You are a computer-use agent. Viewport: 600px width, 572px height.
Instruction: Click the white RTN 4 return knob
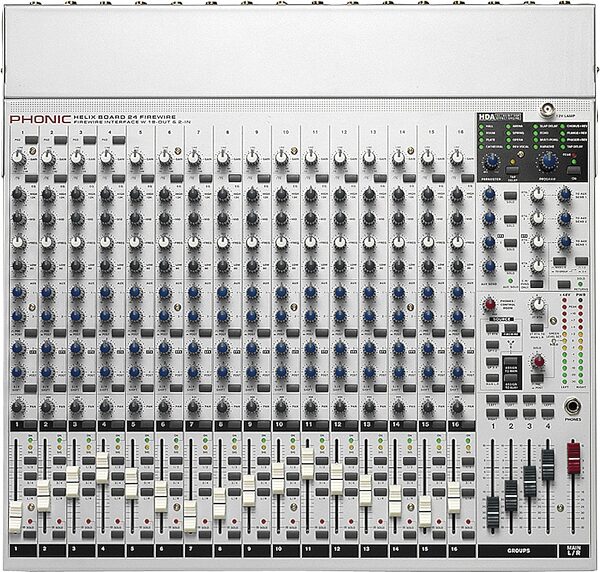(x=537, y=266)
